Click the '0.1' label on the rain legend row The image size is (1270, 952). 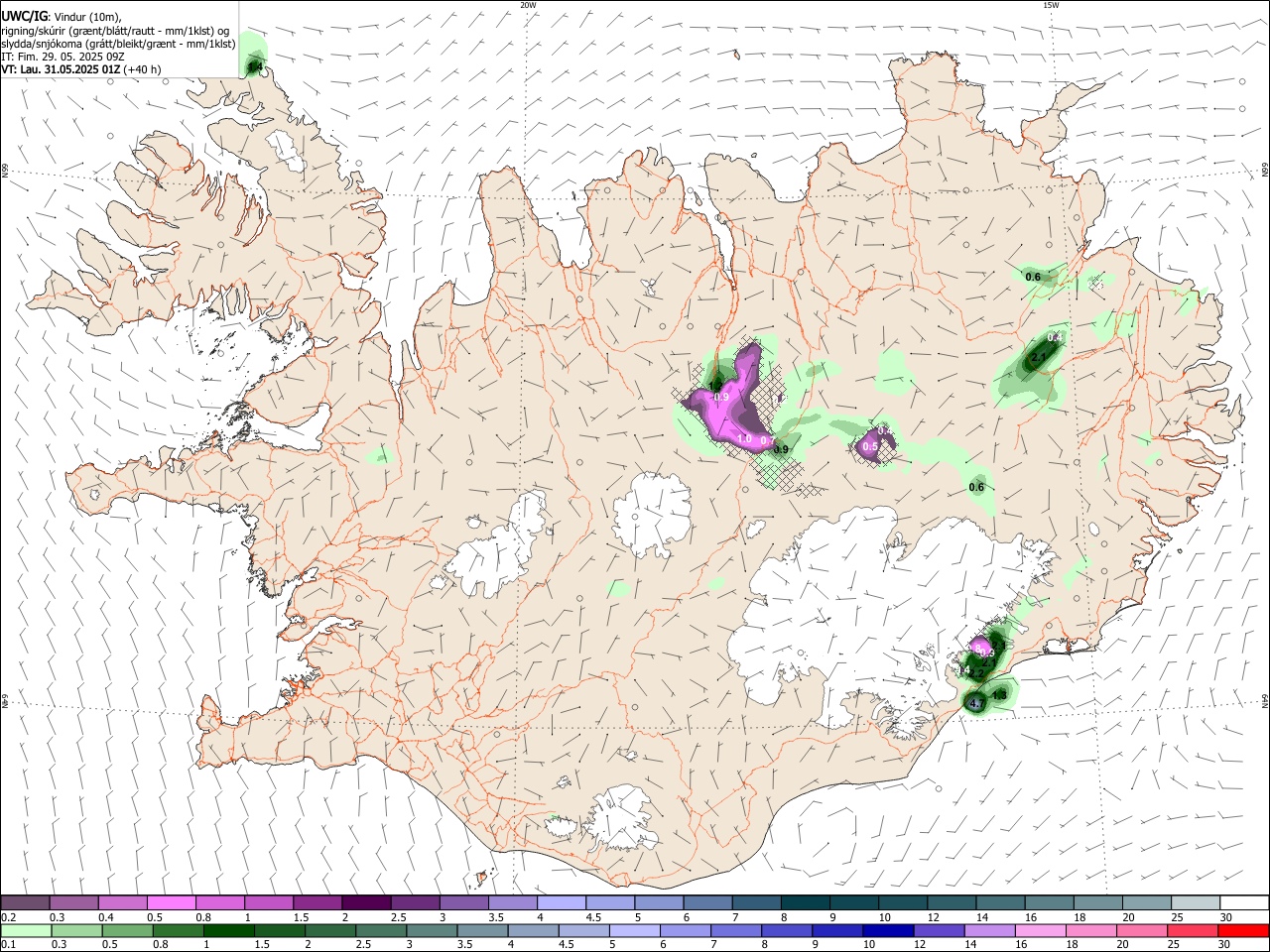9,945
